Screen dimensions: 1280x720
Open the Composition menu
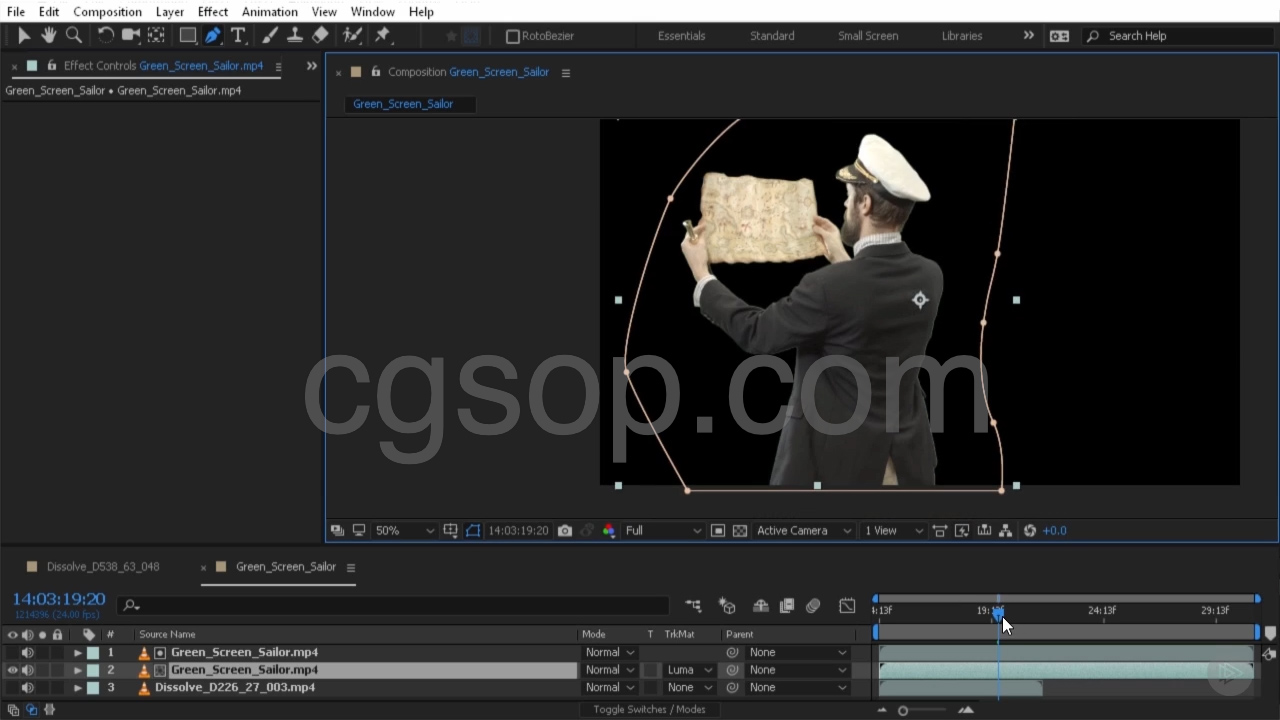107,12
